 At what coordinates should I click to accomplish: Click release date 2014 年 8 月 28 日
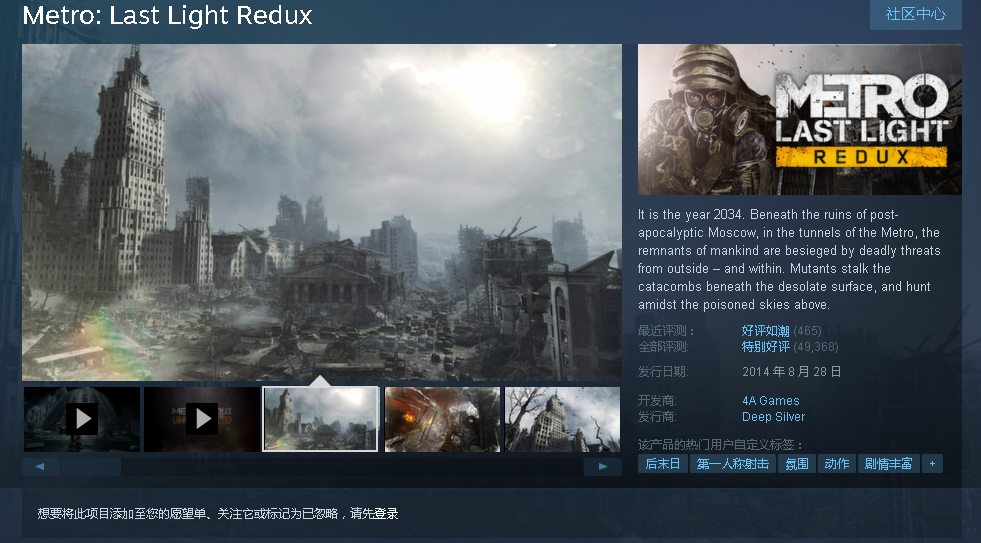click(x=791, y=372)
